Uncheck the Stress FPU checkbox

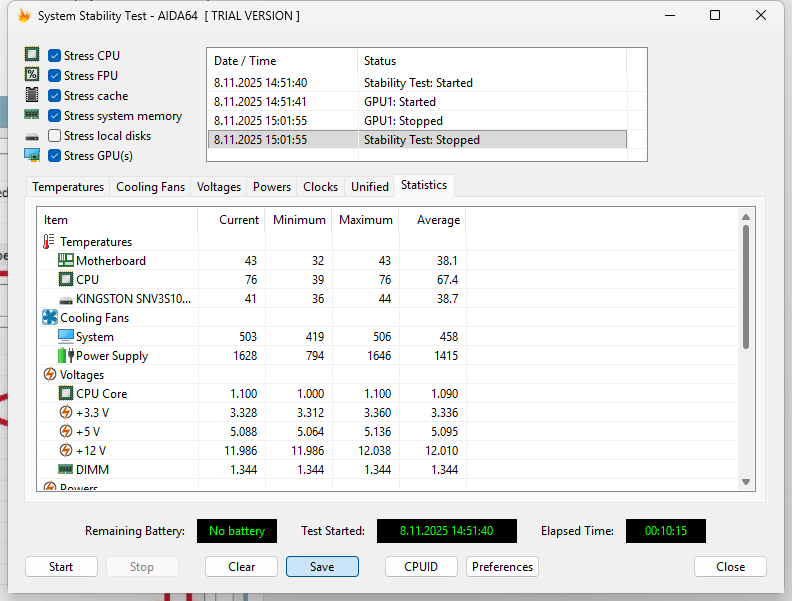55,76
